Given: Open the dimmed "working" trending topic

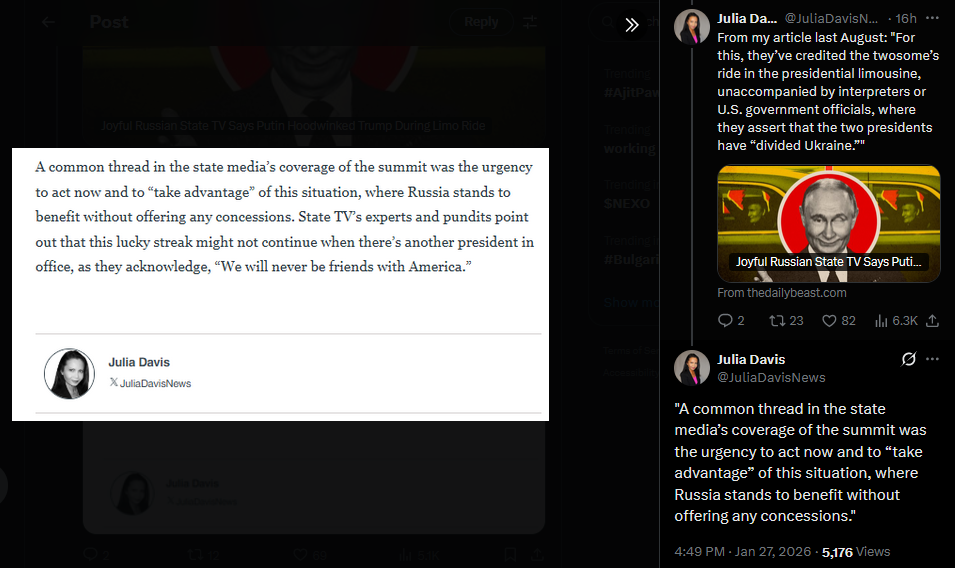Looking at the screenshot, I should click(x=629, y=149).
